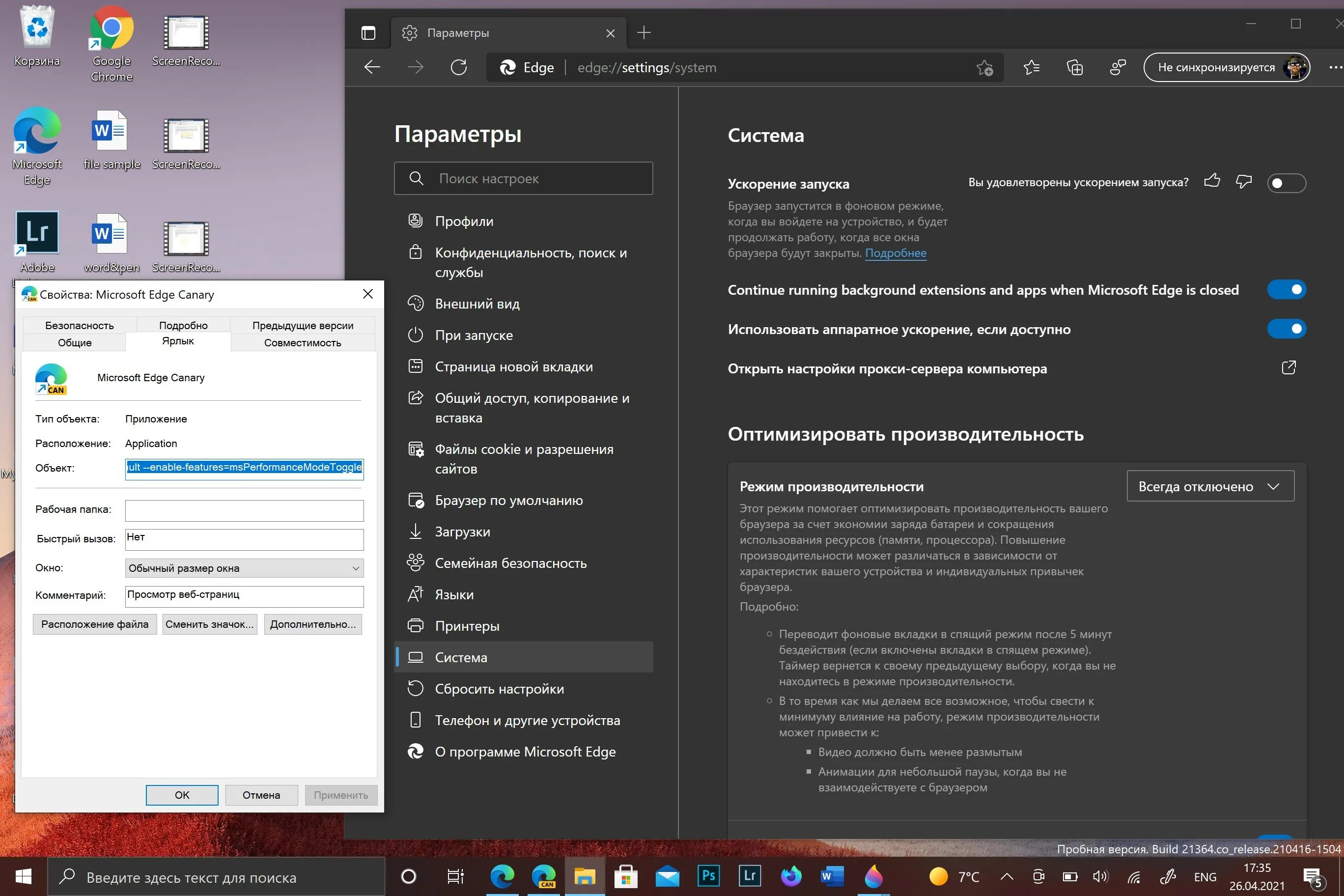Open Recycle Bin desktop icon
The image size is (1344, 896).
37,37
